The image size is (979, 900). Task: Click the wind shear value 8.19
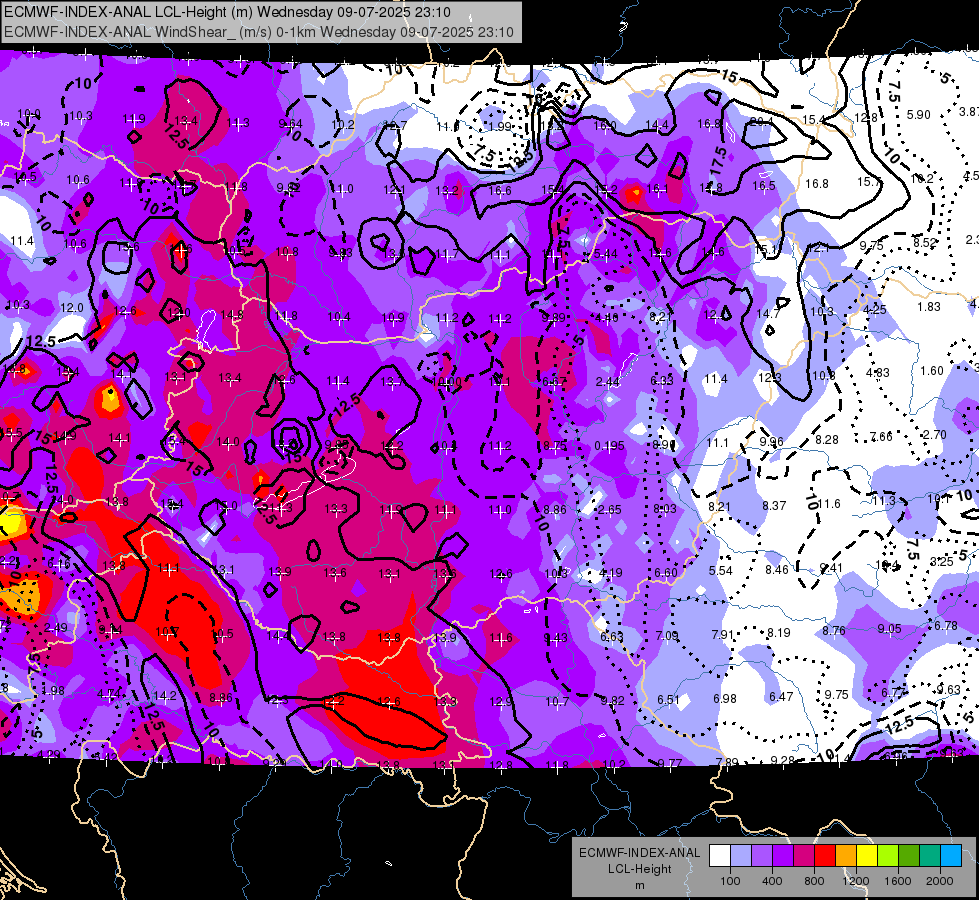coord(779,633)
